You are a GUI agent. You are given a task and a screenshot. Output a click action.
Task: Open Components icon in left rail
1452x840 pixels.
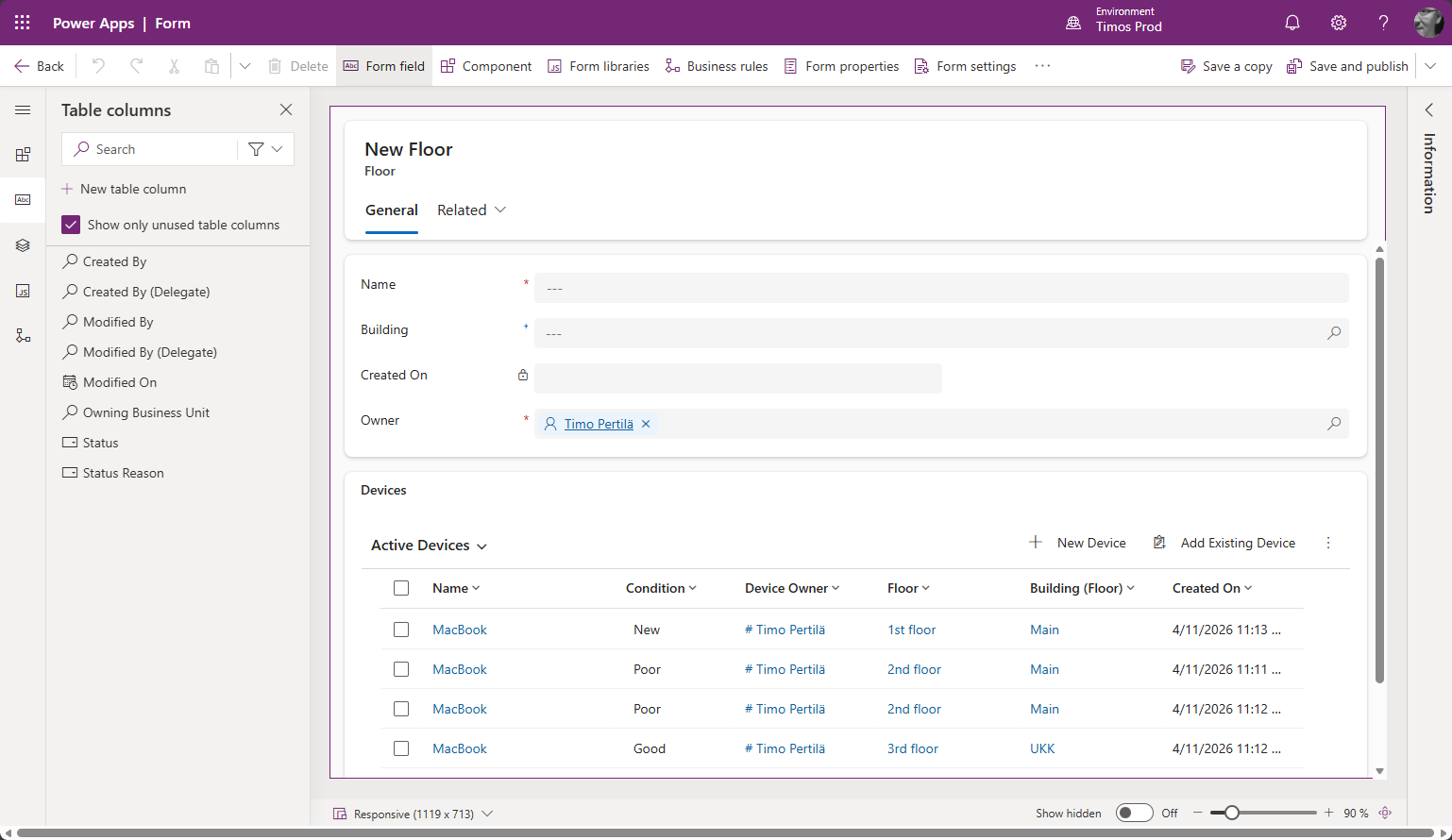pyautogui.click(x=23, y=155)
